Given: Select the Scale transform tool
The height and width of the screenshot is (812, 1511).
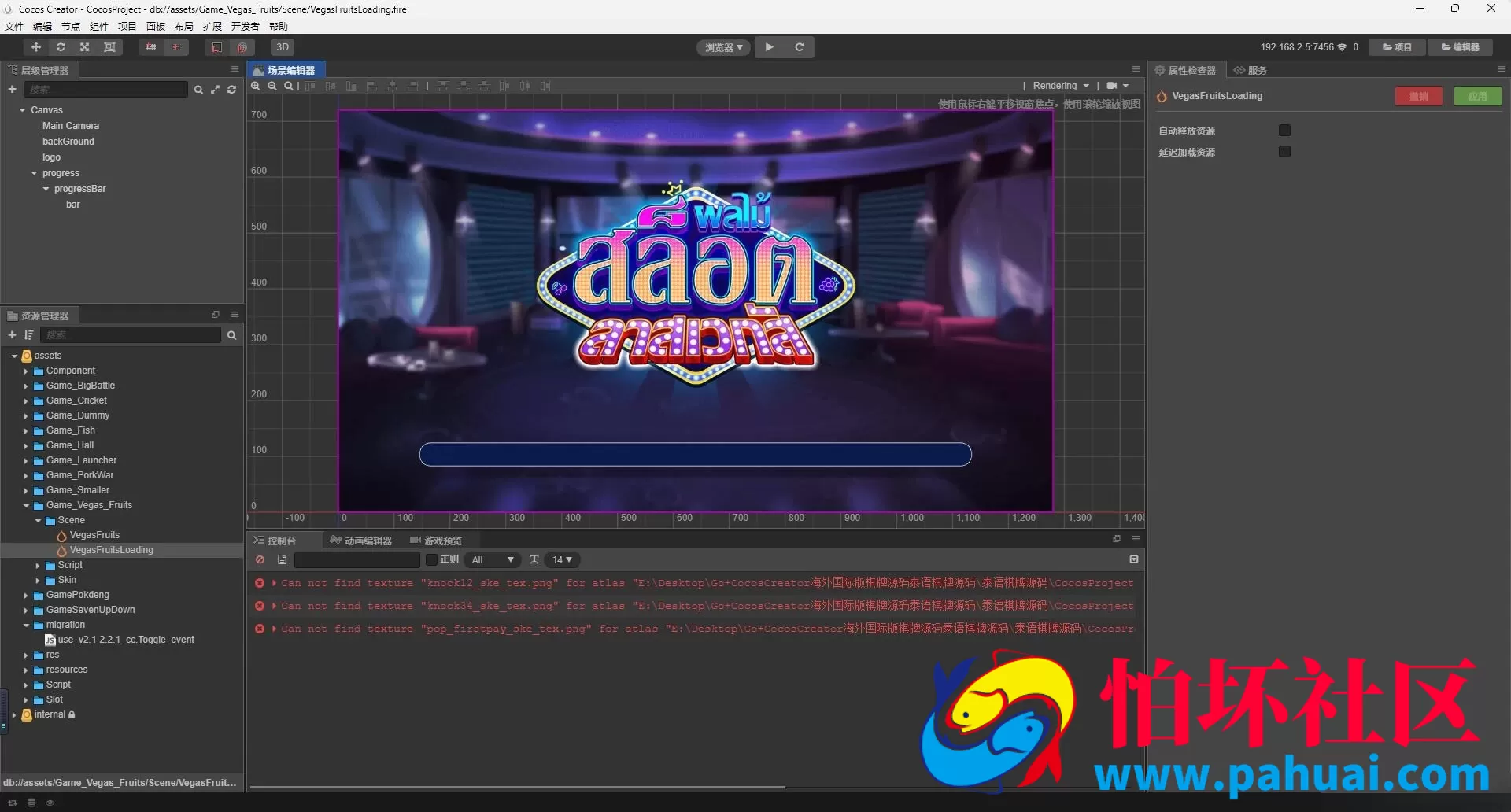Looking at the screenshot, I should (x=85, y=47).
